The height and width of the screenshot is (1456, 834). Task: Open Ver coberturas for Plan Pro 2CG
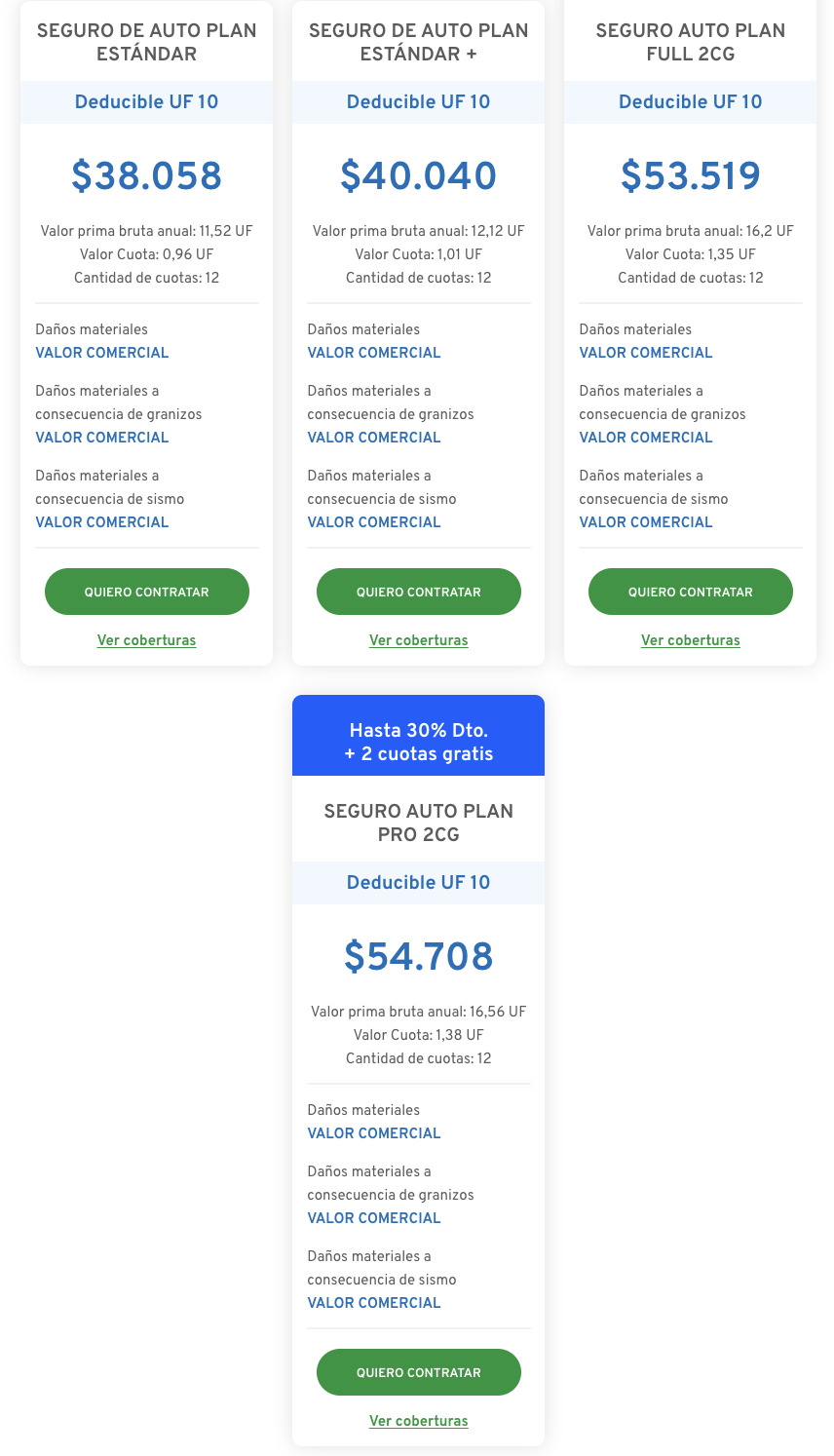point(418,1421)
